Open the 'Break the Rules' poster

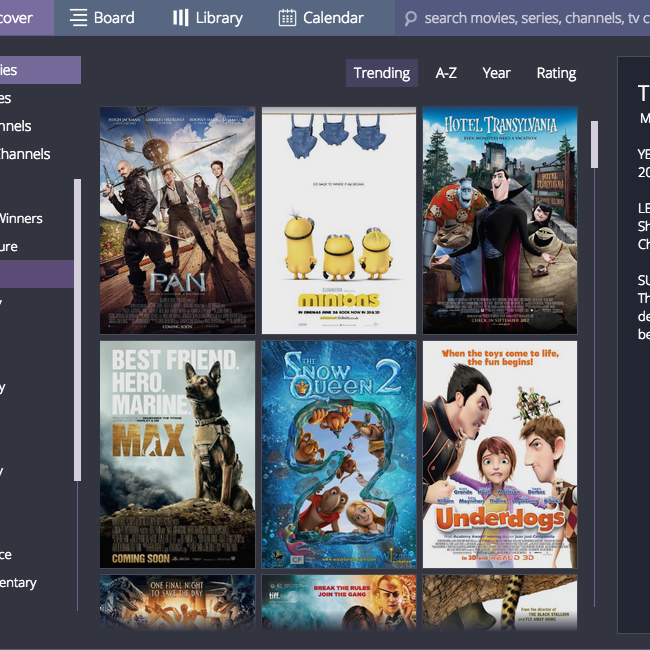pos(339,602)
